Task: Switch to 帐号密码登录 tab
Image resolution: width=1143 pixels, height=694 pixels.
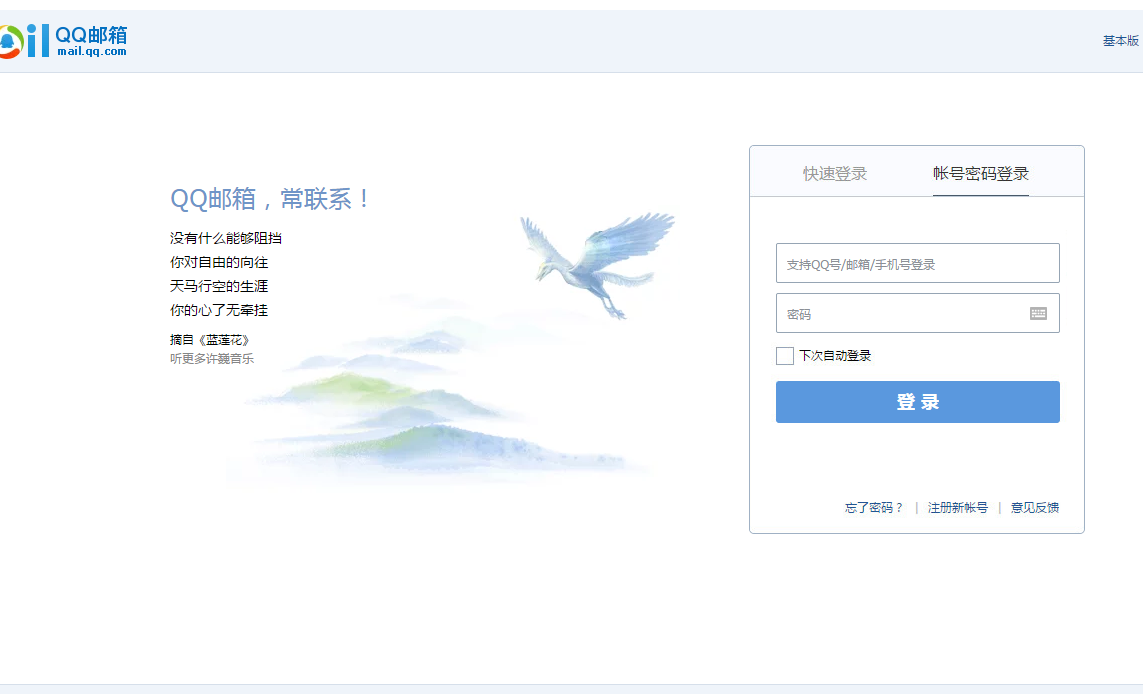Action: [980, 174]
